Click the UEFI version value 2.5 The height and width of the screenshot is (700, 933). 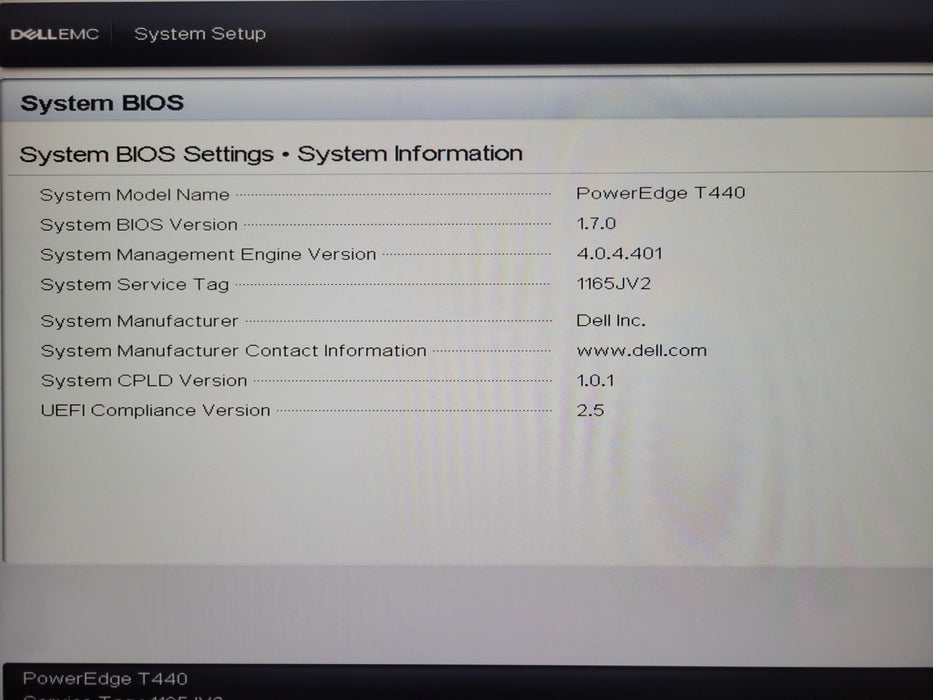click(x=590, y=410)
